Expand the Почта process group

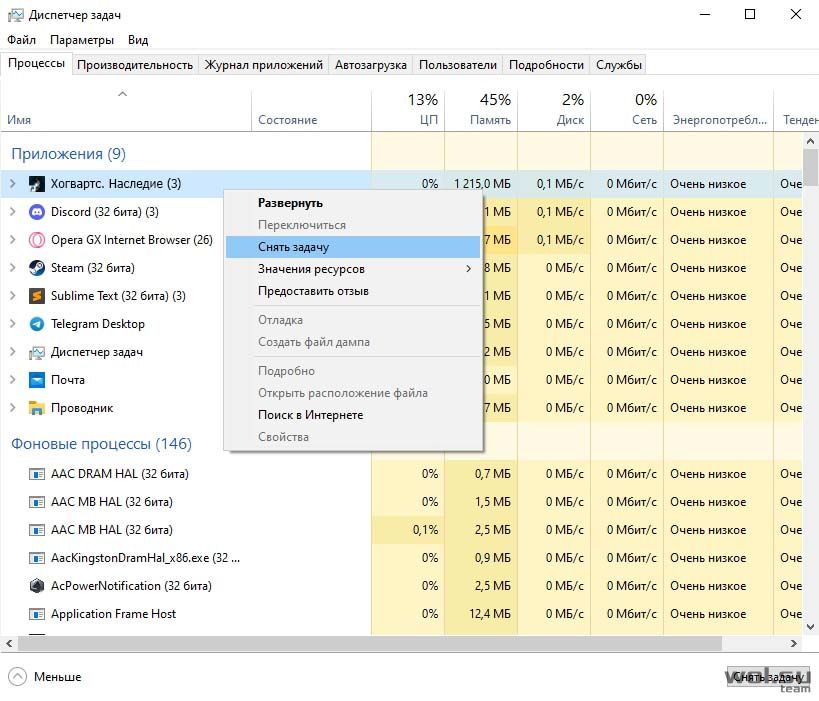click(13, 380)
